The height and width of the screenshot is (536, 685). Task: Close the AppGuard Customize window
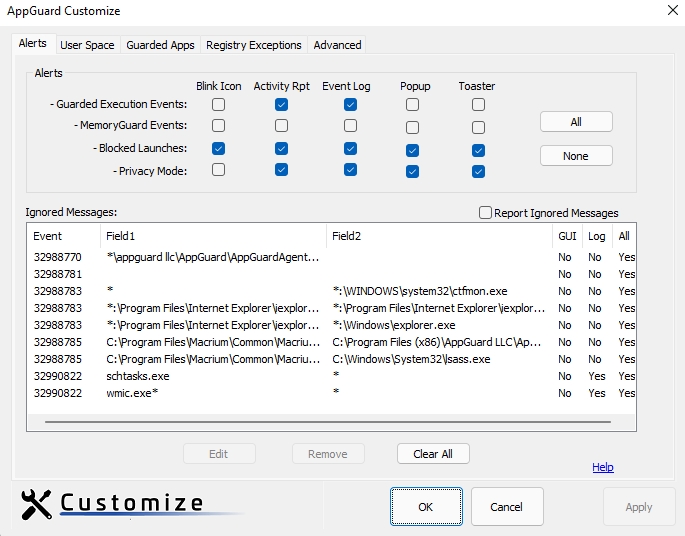673,10
